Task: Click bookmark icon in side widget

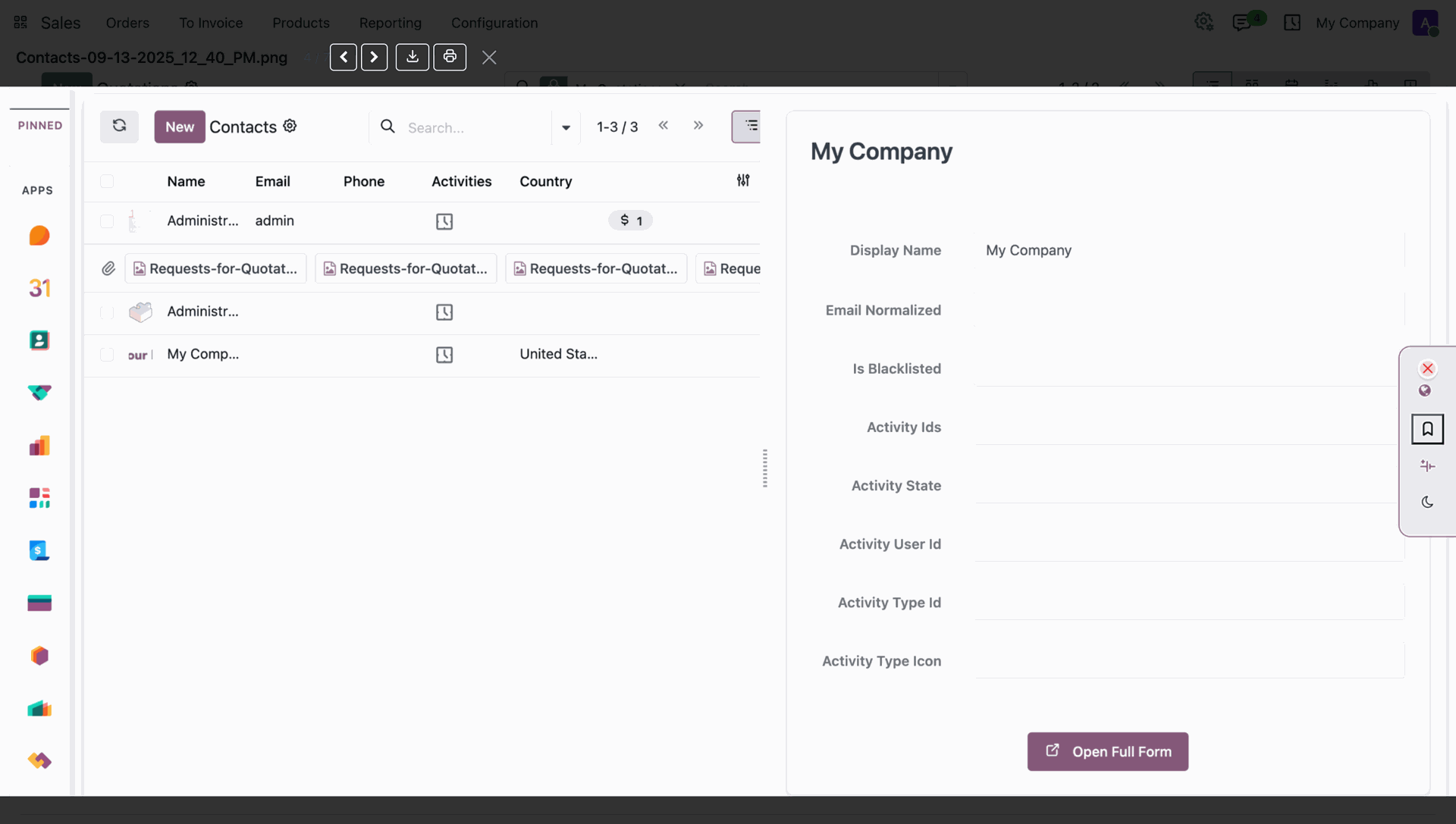Action: coord(1428,429)
